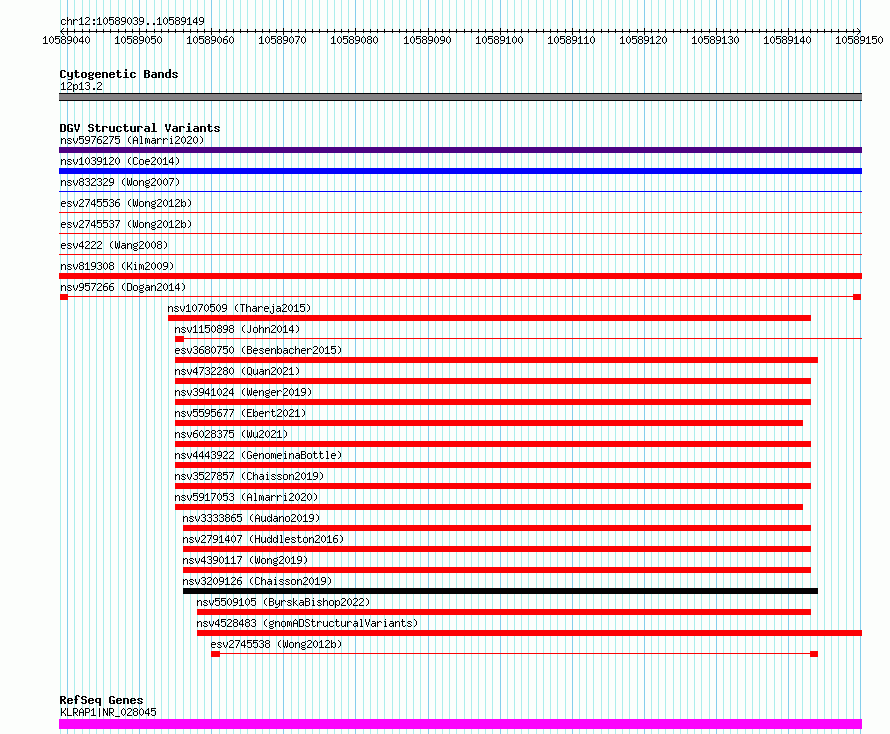Open nsv2791407 (Huddleston2016) label

(263, 539)
